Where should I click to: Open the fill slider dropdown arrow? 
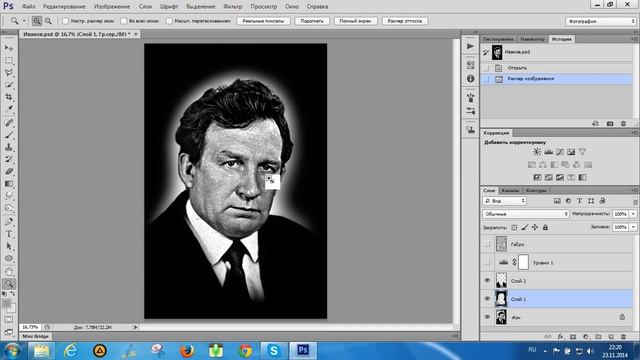tap(633, 227)
